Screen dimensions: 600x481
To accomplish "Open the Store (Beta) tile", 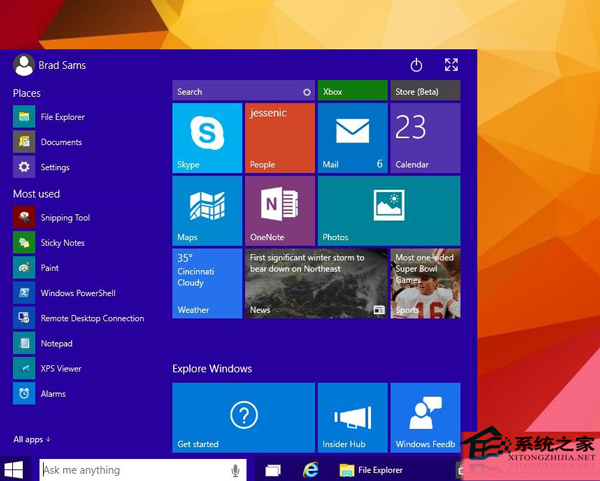I will pyautogui.click(x=425, y=91).
